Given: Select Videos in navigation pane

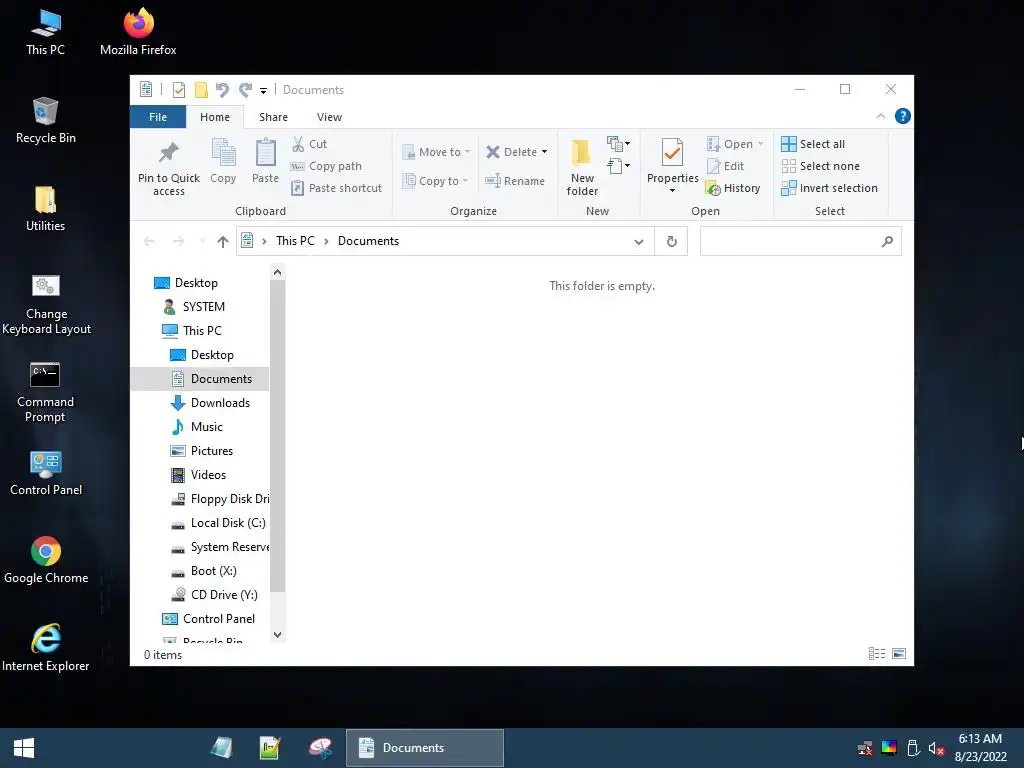Looking at the screenshot, I should (x=208, y=475).
